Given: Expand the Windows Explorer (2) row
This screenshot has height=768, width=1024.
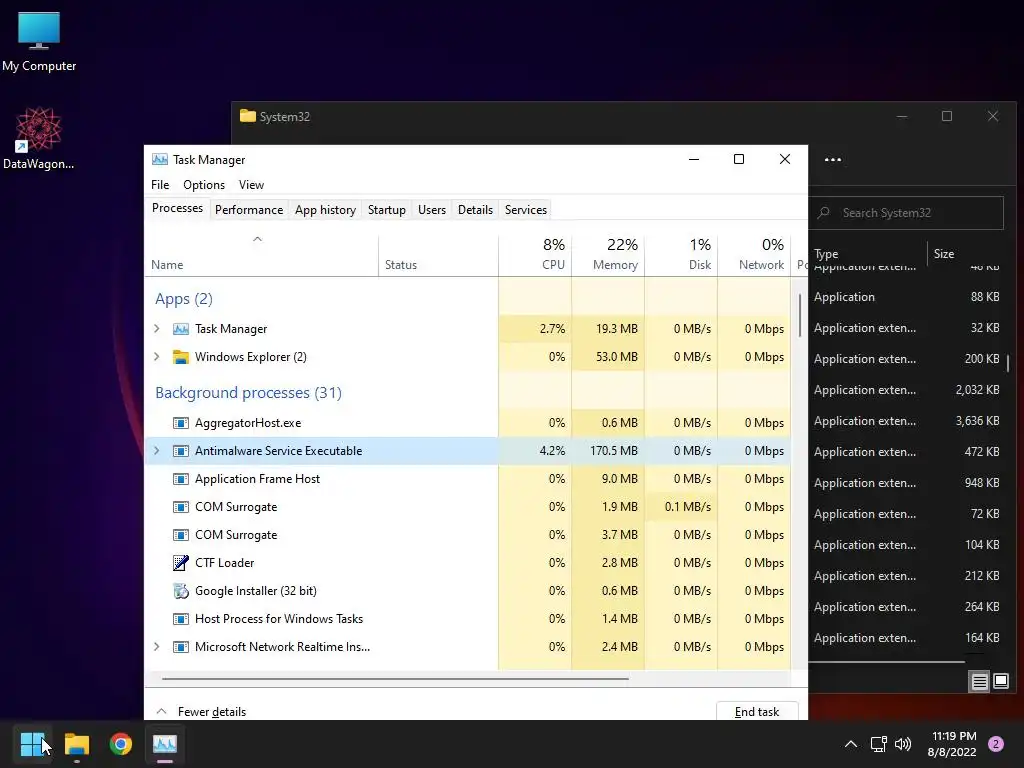Looking at the screenshot, I should tap(157, 357).
